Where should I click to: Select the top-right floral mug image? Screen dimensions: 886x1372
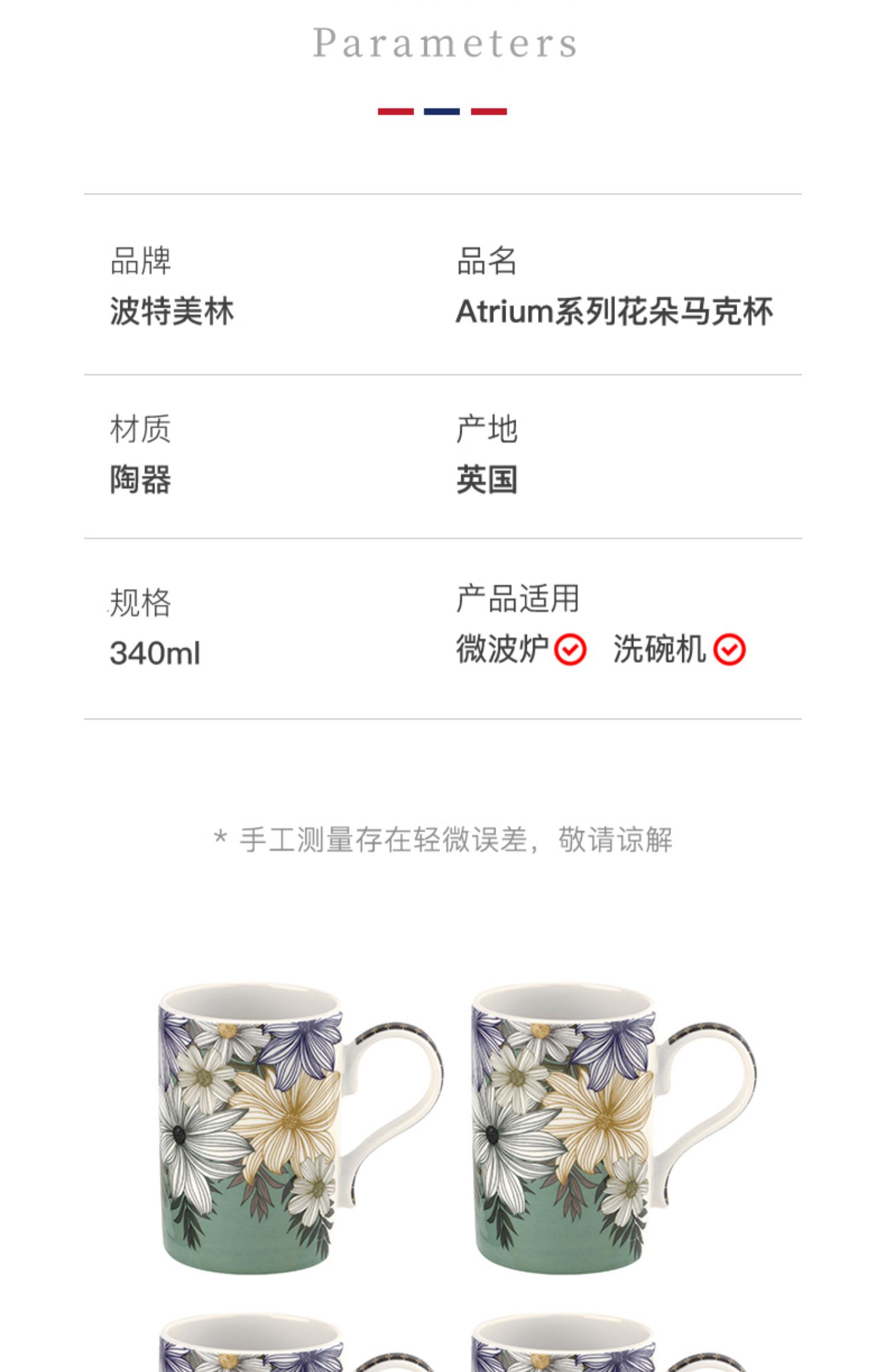[614, 1129]
